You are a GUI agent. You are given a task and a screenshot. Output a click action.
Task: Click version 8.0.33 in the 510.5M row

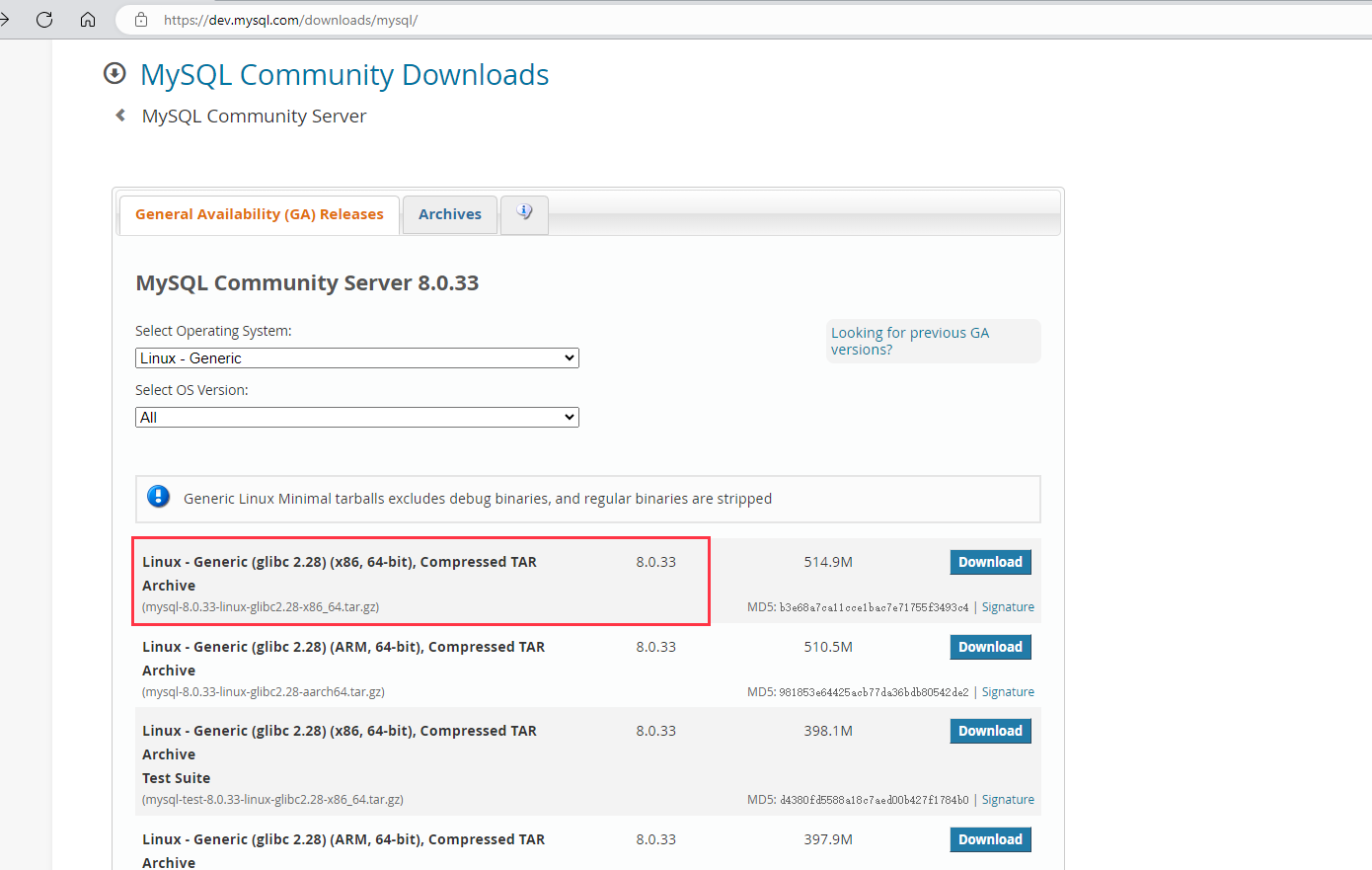(655, 647)
